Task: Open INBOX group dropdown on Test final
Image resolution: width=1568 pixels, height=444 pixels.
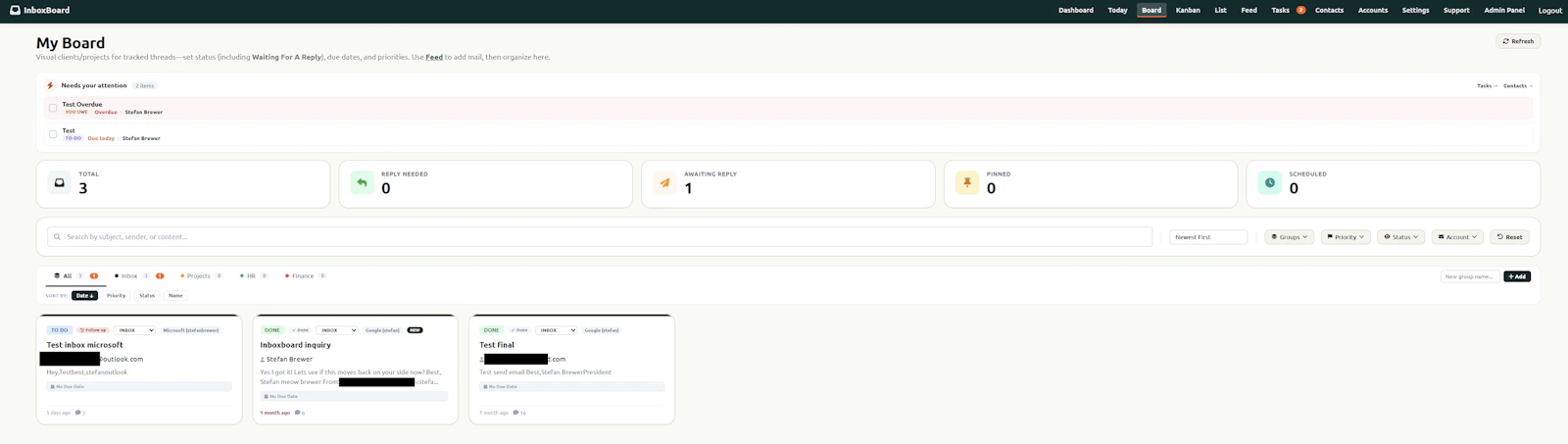Action: tap(556, 330)
